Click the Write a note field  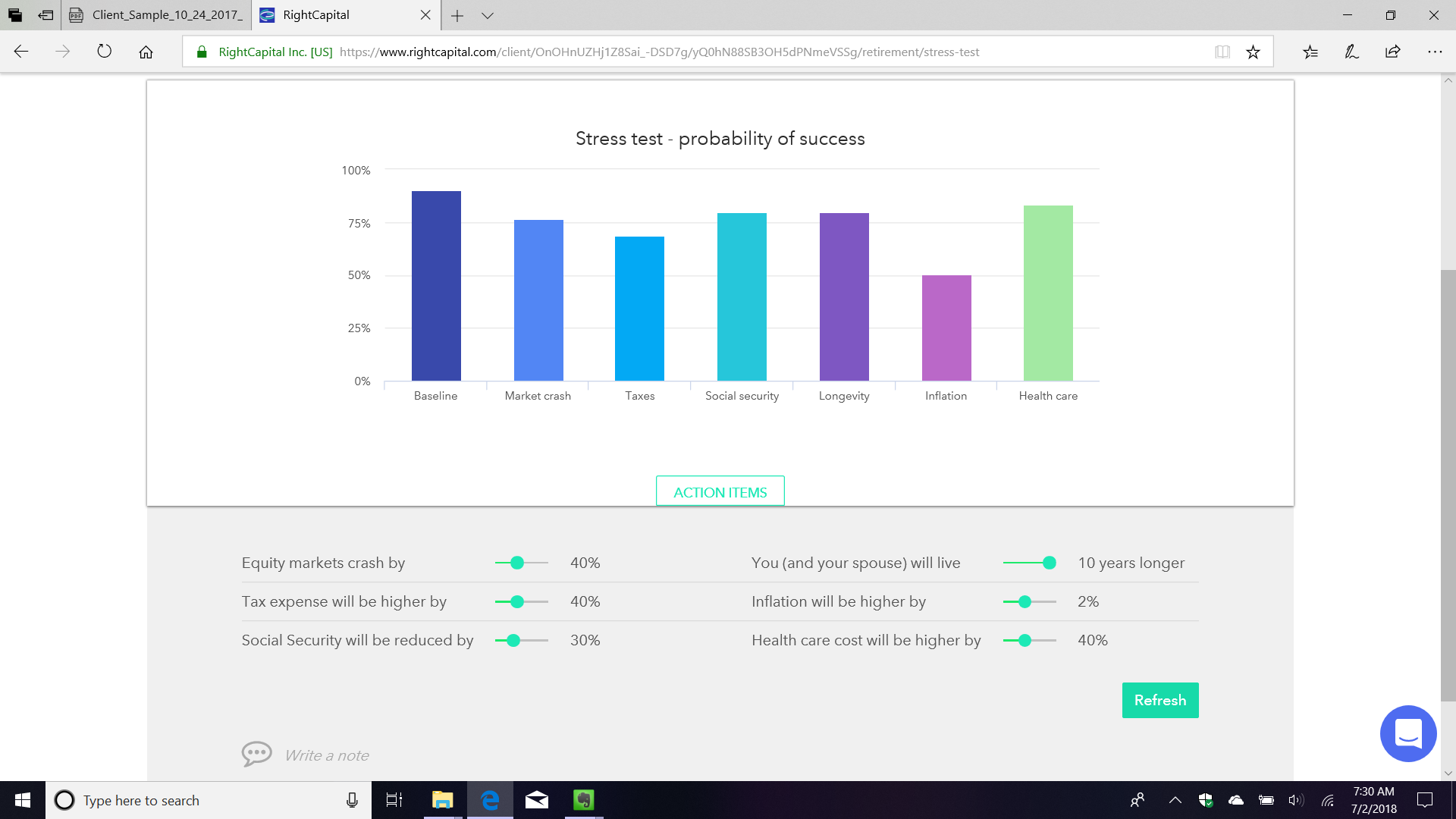327,755
